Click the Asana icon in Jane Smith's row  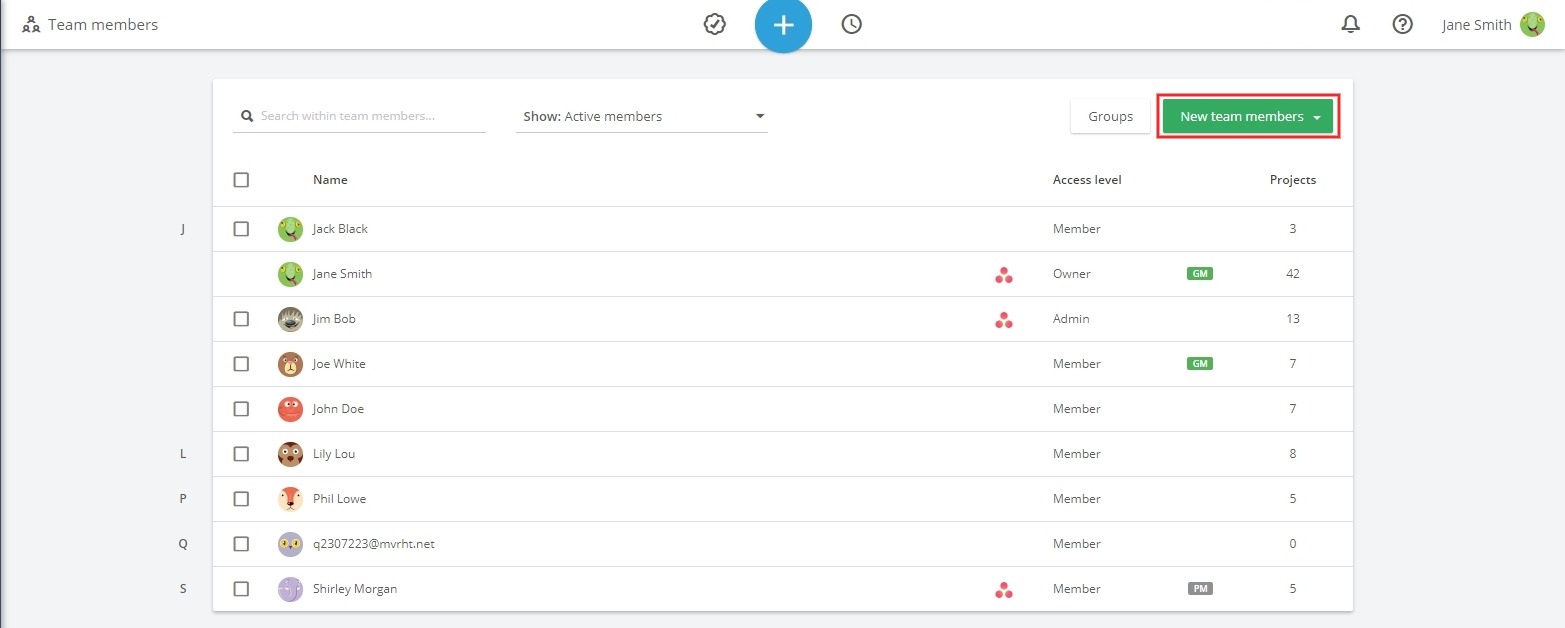[1004, 274]
